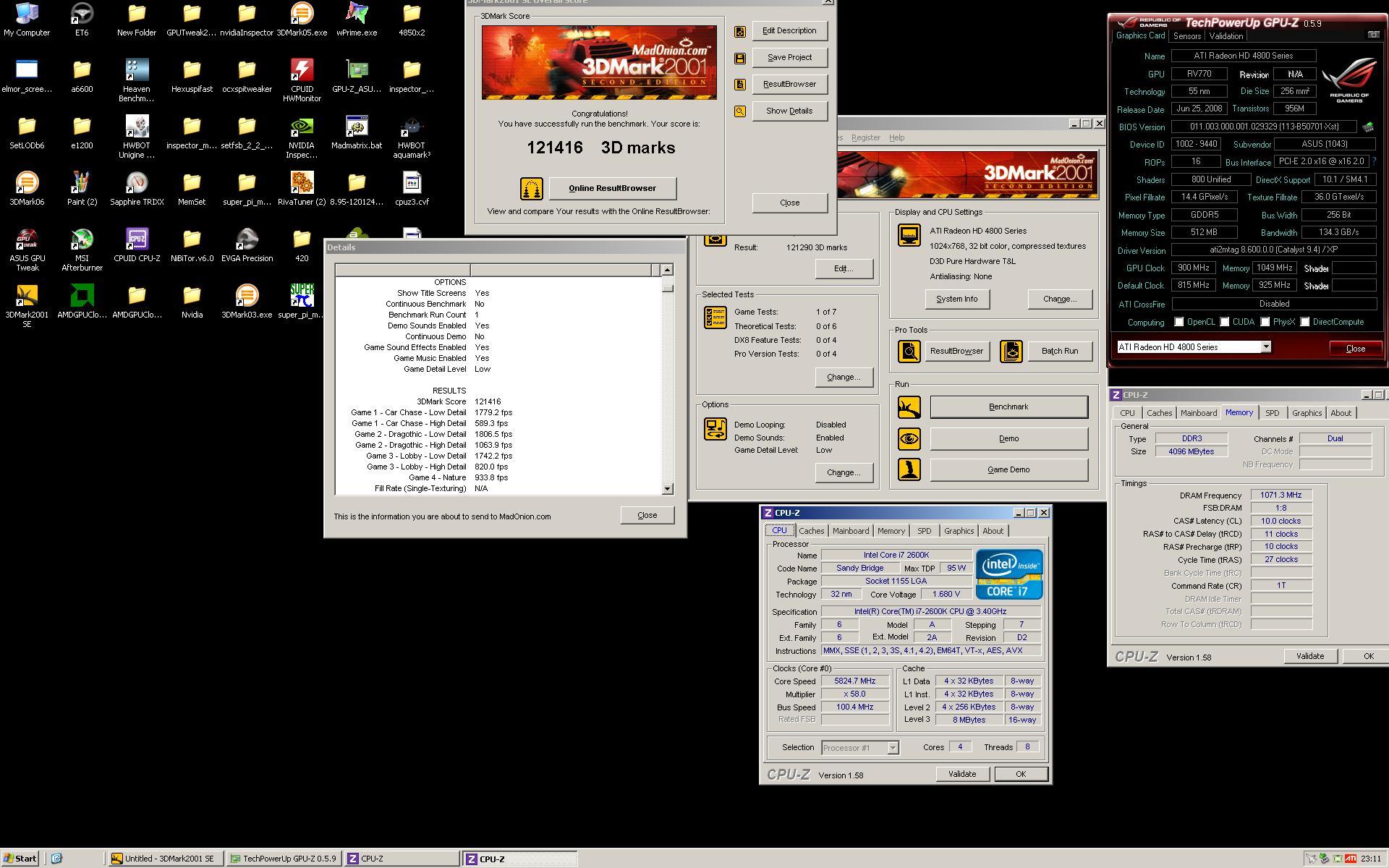Click Show Details button
1389x868 pixels.
(x=789, y=111)
